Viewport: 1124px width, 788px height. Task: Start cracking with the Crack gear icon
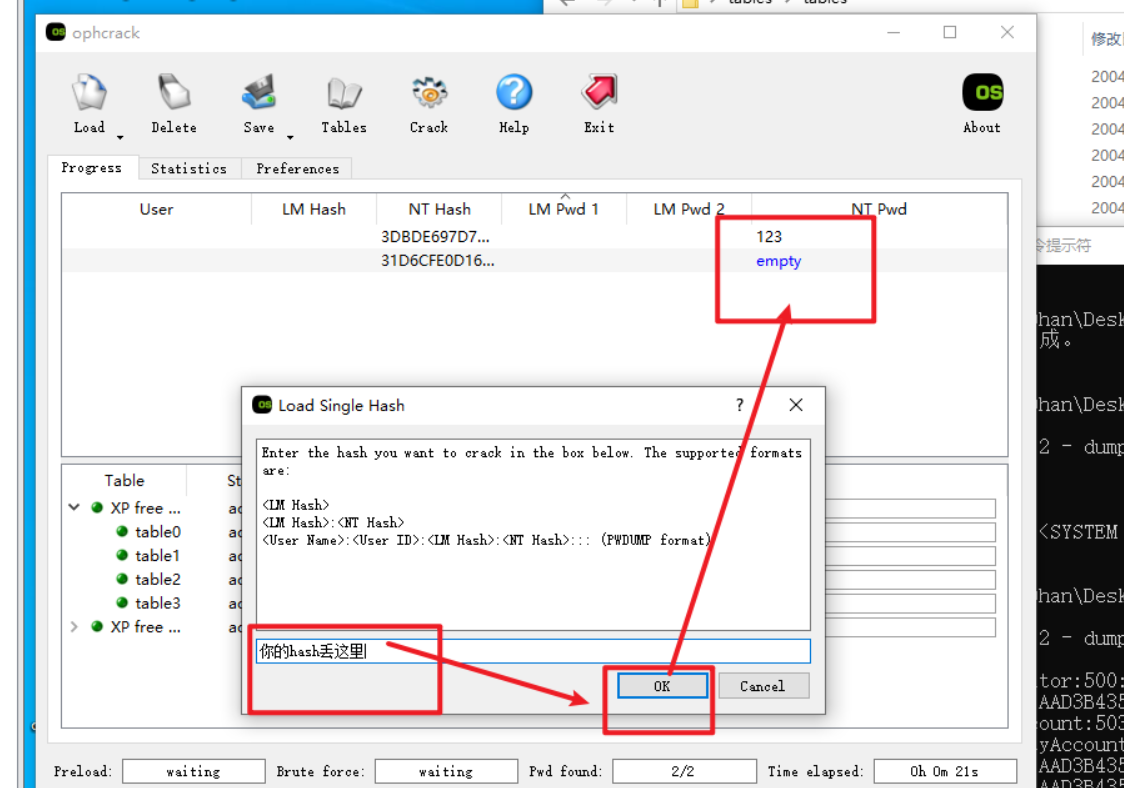click(x=429, y=94)
